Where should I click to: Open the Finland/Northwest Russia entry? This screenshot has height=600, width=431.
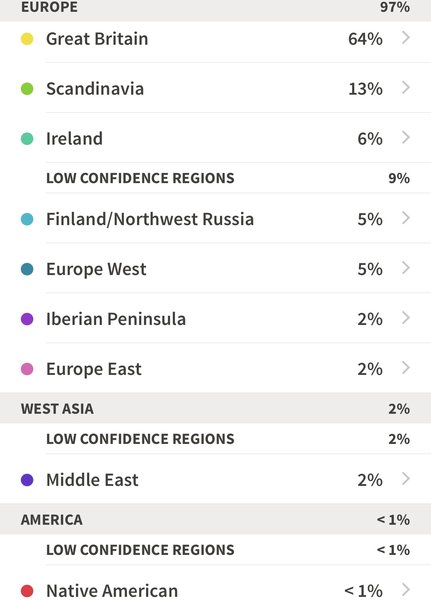click(x=216, y=219)
